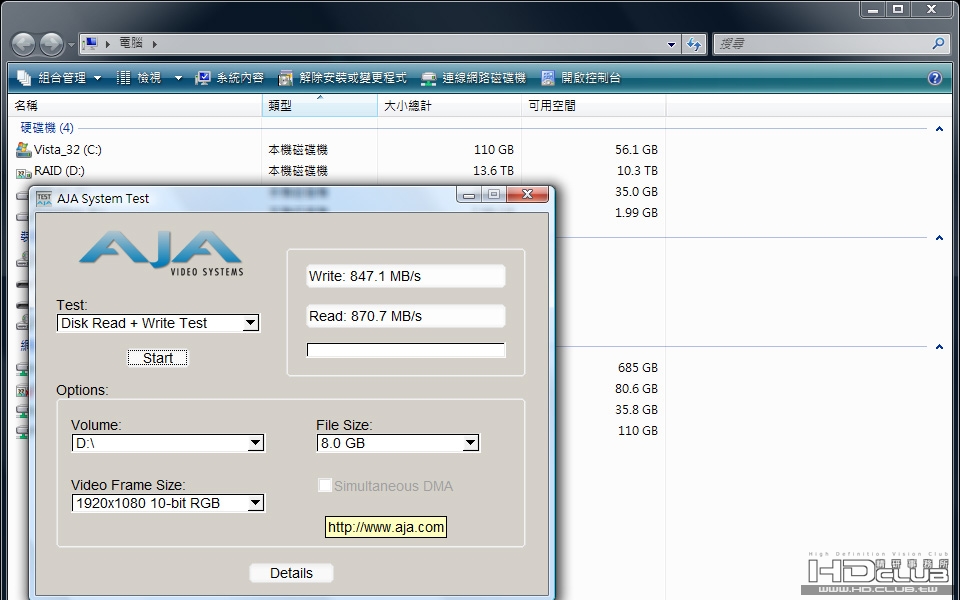Click the Forward arrow button in Explorer
The height and width of the screenshot is (600, 960).
click(x=51, y=44)
